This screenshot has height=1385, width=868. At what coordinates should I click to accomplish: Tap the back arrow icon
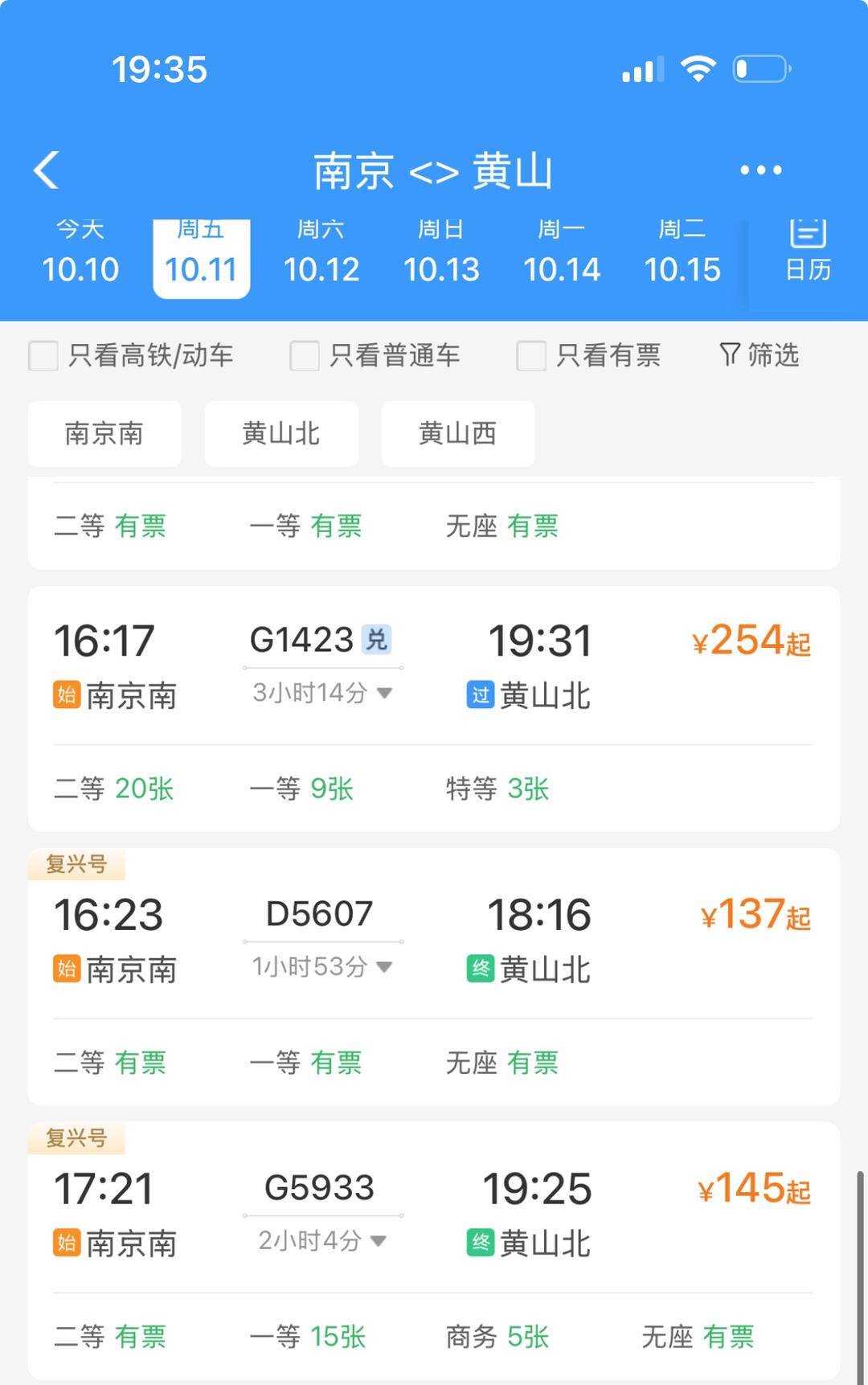click(47, 170)
